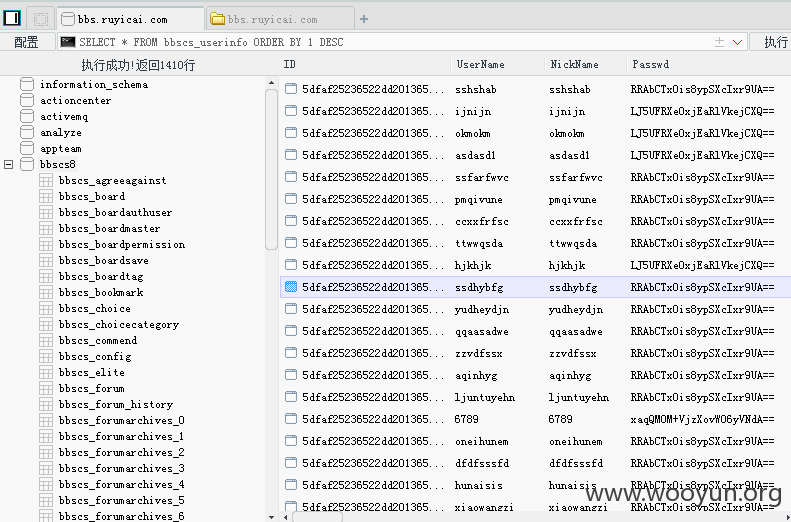Click the 配置 button

(x=26, y=42)
